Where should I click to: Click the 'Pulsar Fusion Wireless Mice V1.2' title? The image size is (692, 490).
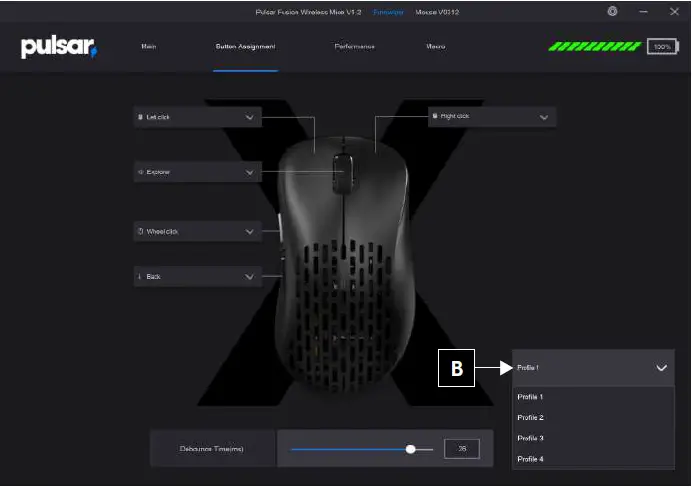coord(308,12)
